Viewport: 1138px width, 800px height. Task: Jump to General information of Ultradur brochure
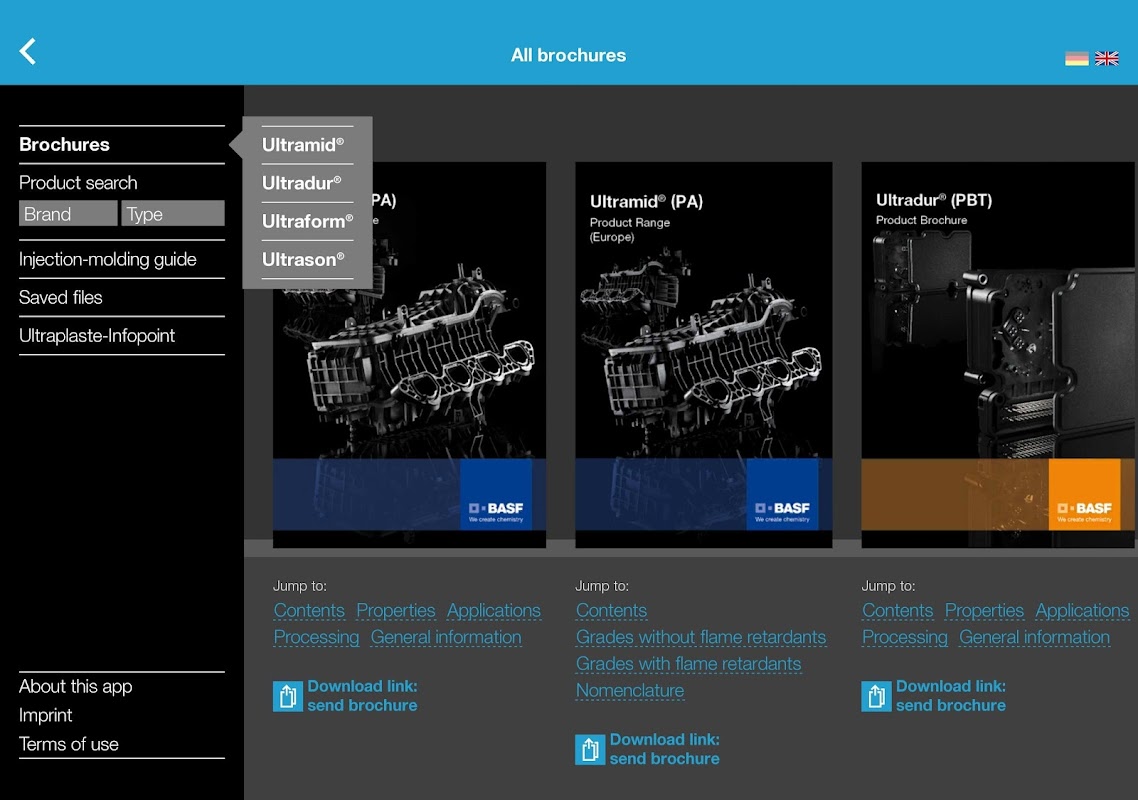pyautogui.click(x=1034, y=637)
